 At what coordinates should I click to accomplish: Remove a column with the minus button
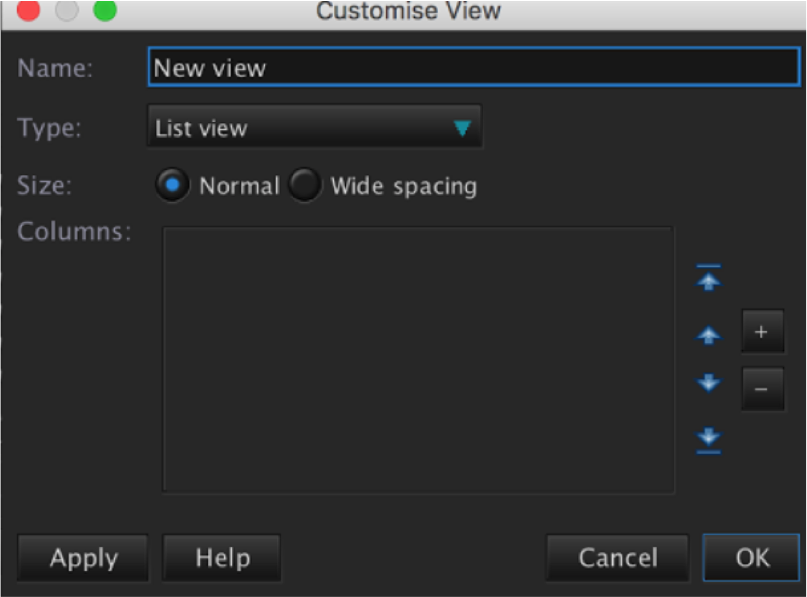[762, 388]
